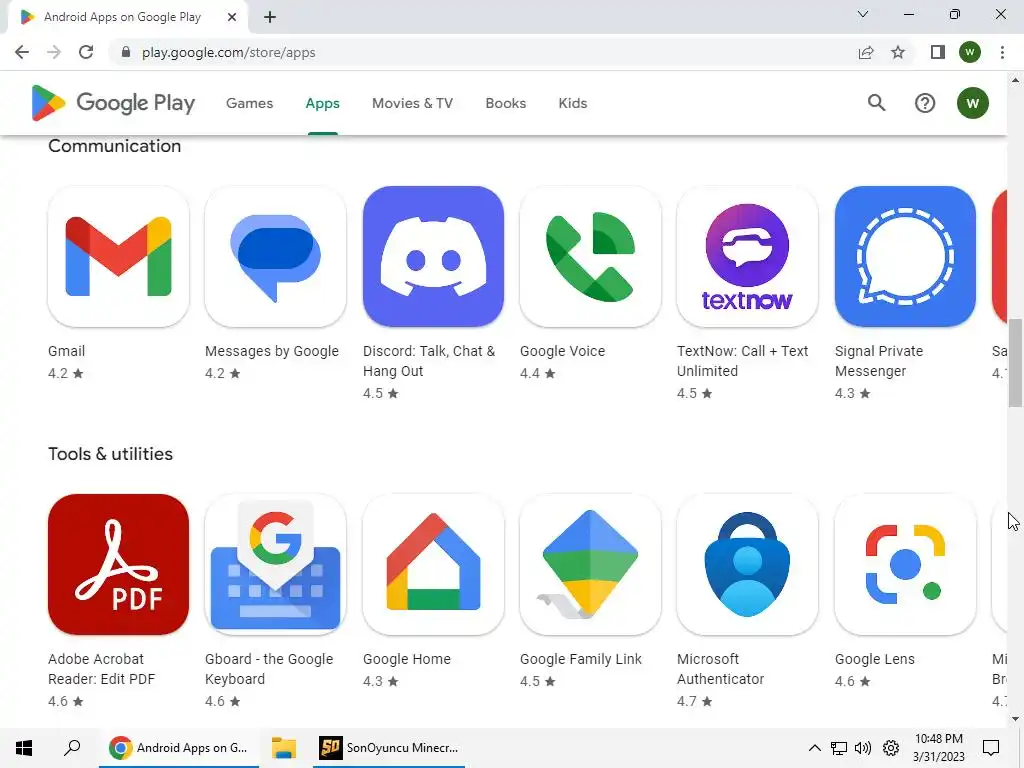Select the Apps tab
The height and width of the screenshot is (768, 1024).
pos(323,103)
